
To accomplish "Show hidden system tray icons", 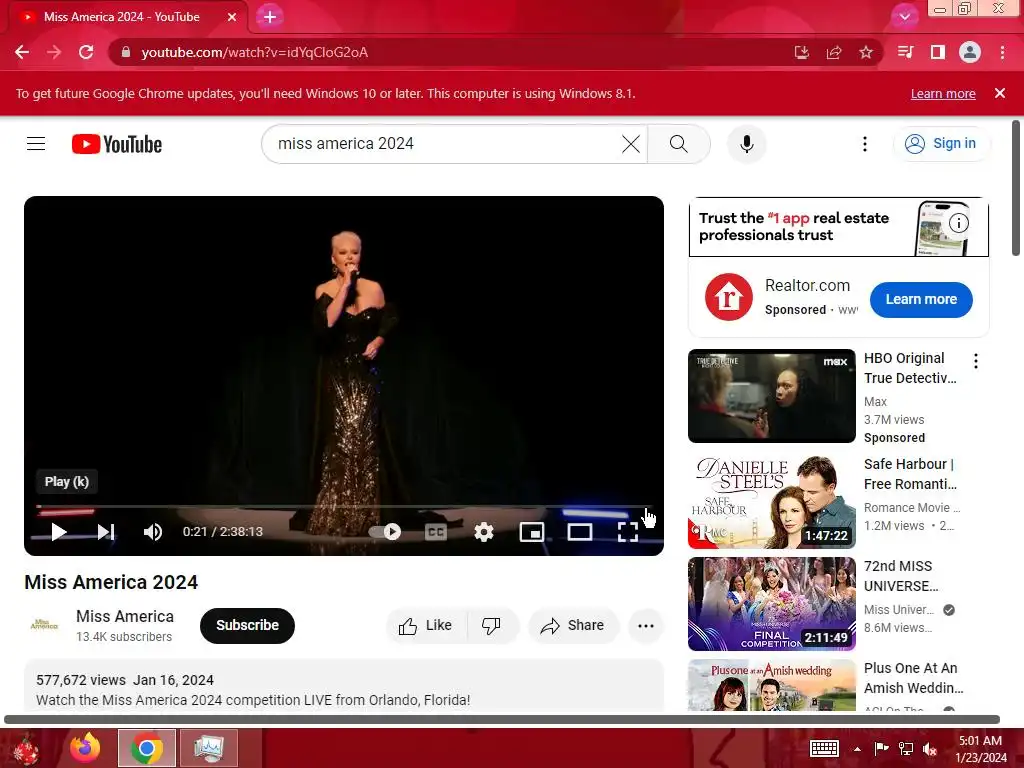I will [x=857, y=749].
